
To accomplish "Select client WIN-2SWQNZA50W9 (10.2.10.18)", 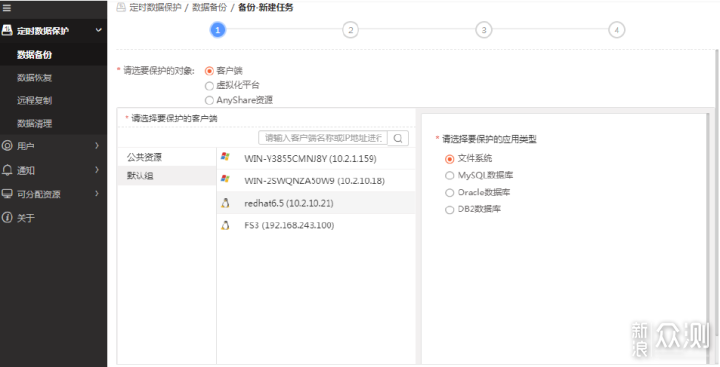I will (x=316, y=181).
